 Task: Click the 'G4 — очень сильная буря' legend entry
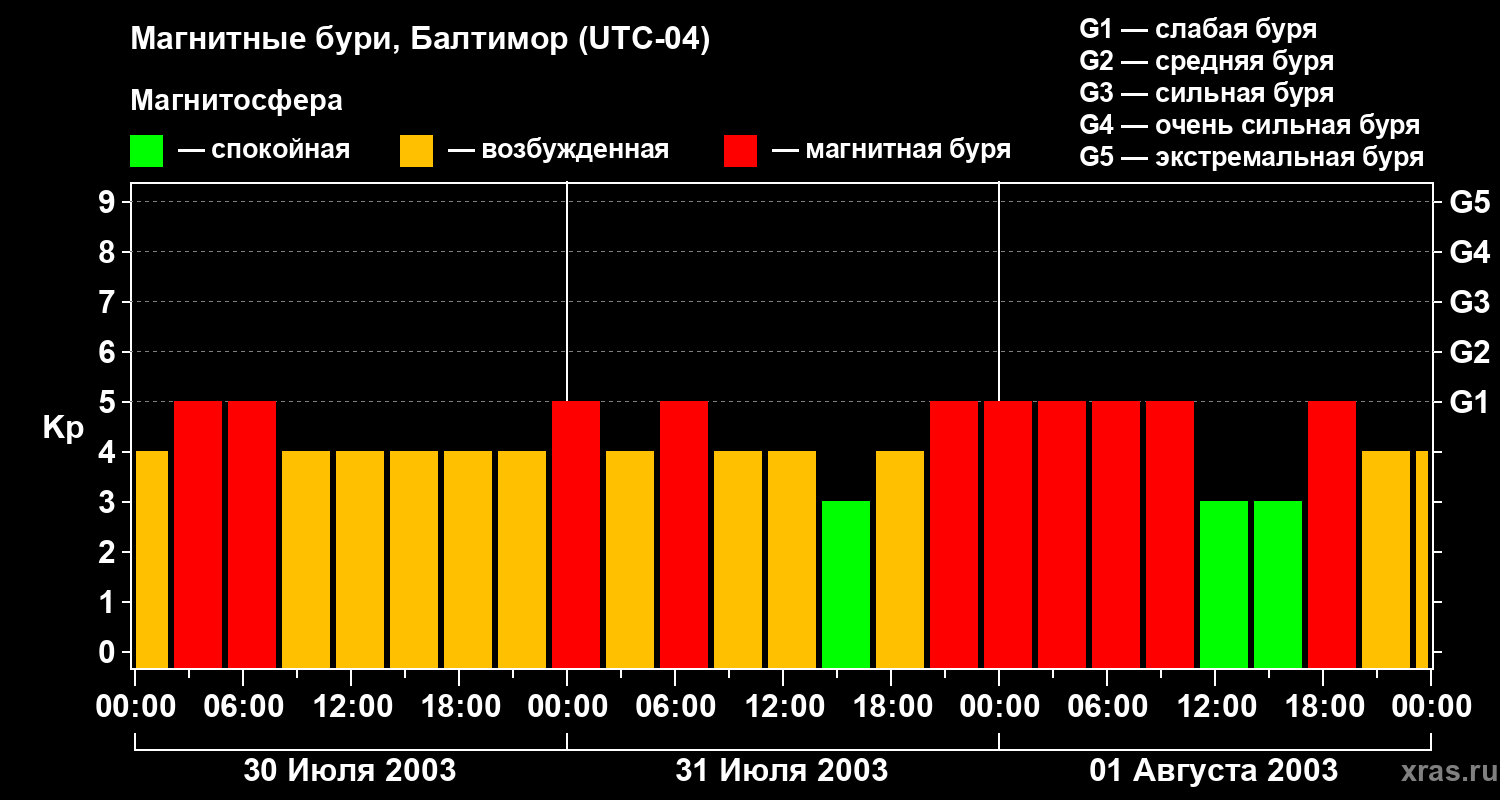1249,125
